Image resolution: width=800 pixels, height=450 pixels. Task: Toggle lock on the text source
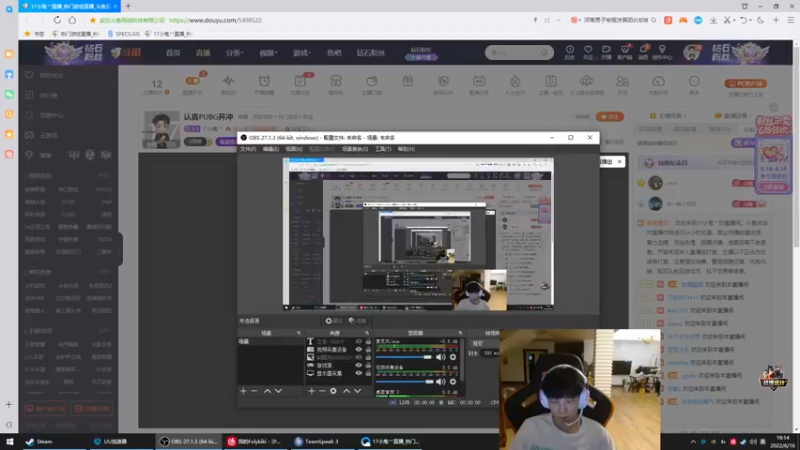[368, 341]
